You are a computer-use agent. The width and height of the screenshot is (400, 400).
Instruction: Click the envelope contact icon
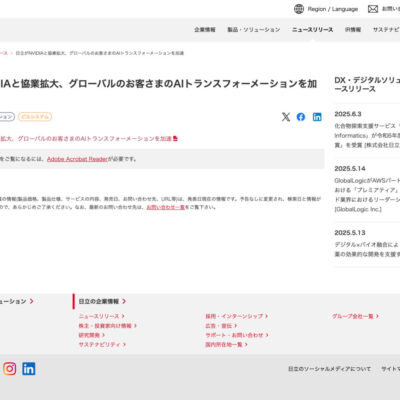(373, 9)
